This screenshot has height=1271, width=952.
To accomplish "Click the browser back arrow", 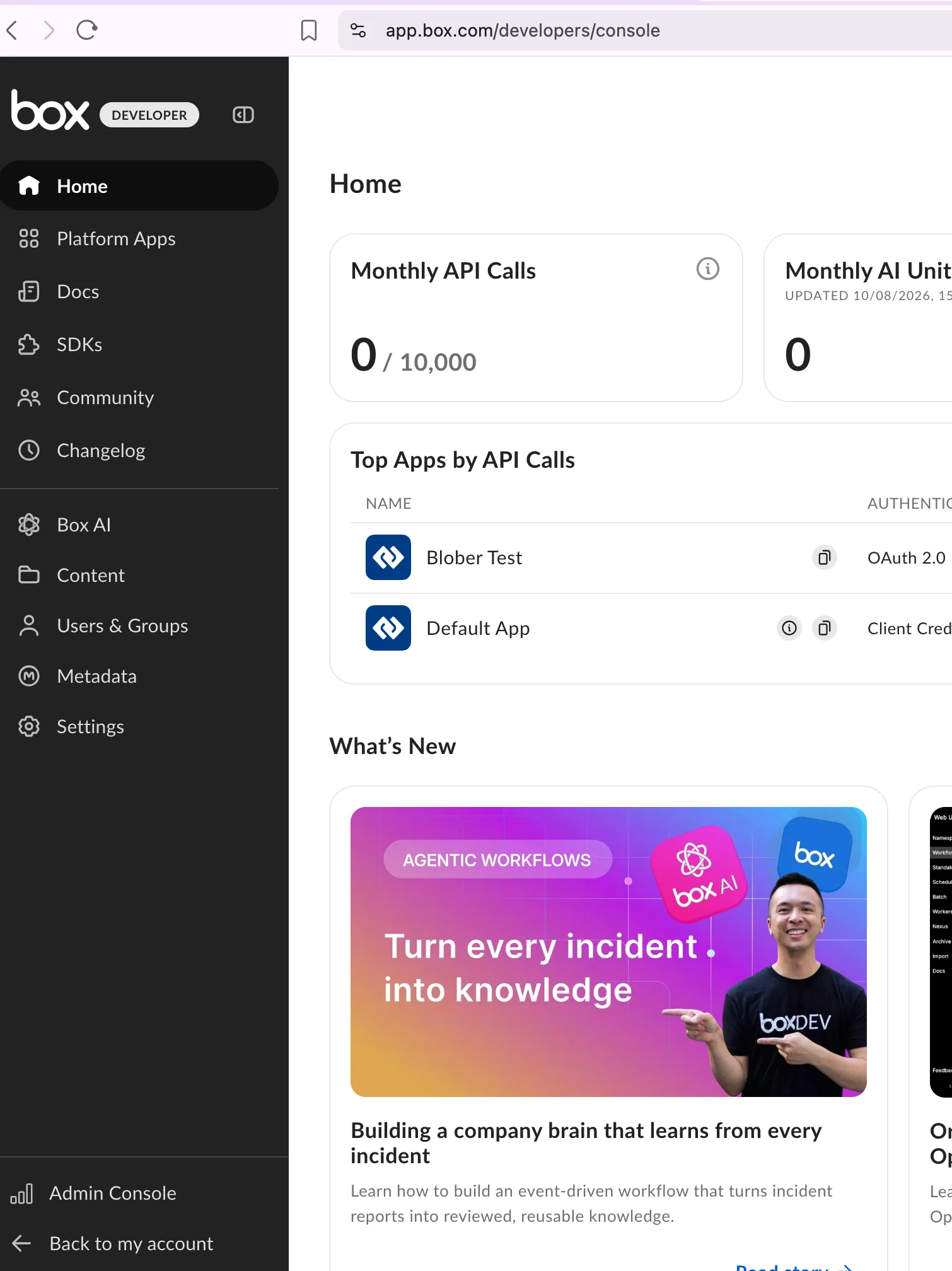I will [12, 30].
